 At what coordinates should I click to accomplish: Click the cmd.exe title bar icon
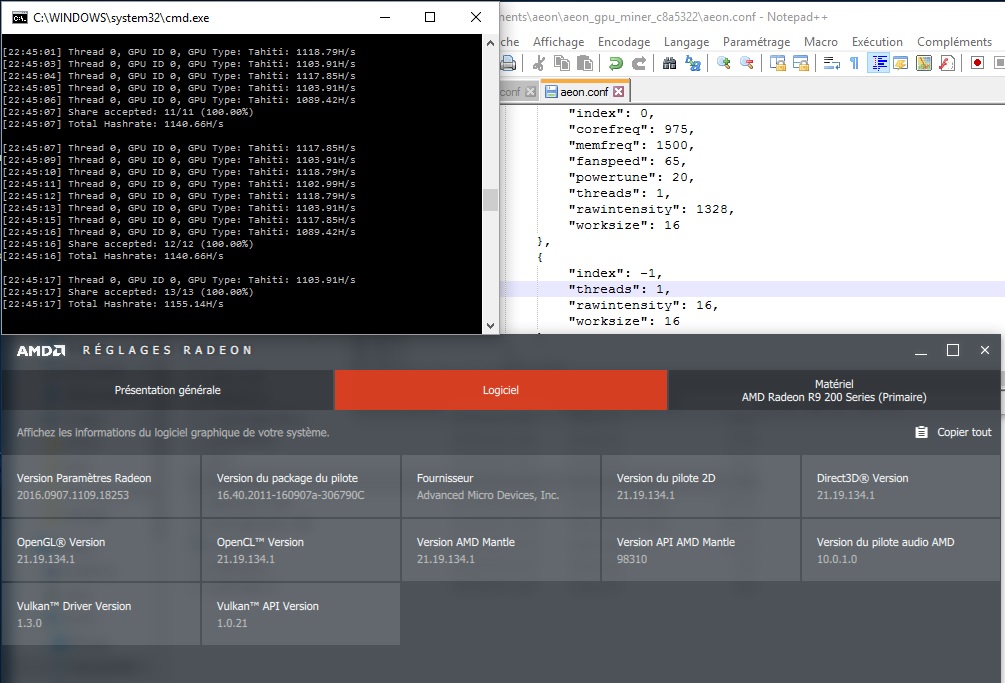pos(20,18)
